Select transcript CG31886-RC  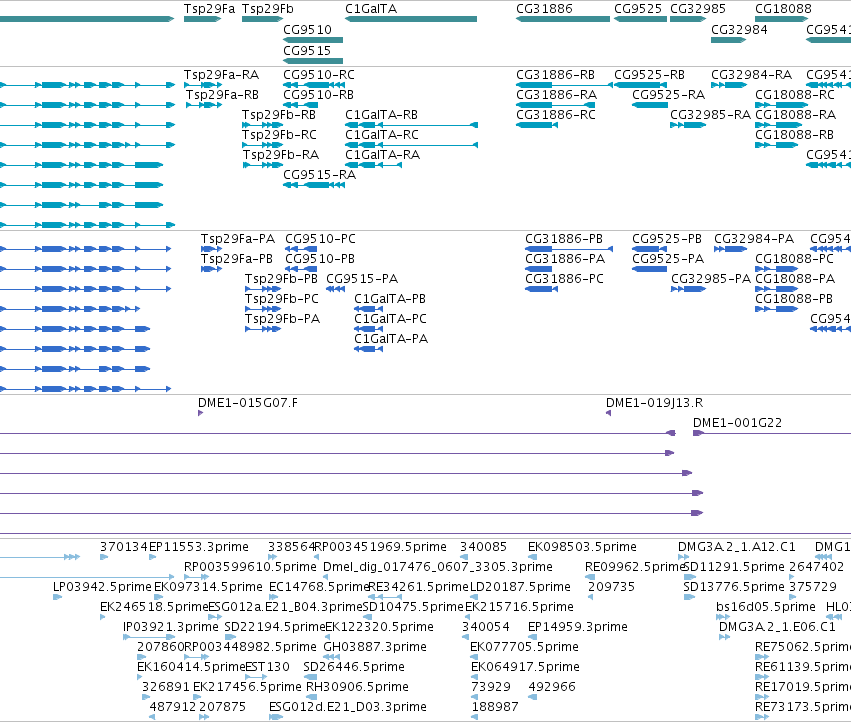click(556, 115)
